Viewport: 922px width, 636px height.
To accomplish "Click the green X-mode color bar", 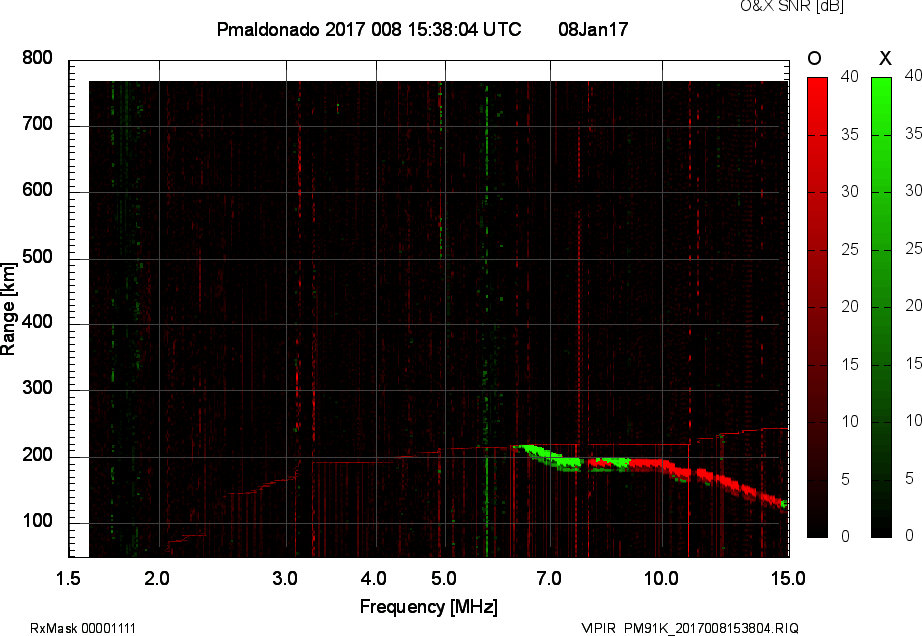I will pos(881,307).
